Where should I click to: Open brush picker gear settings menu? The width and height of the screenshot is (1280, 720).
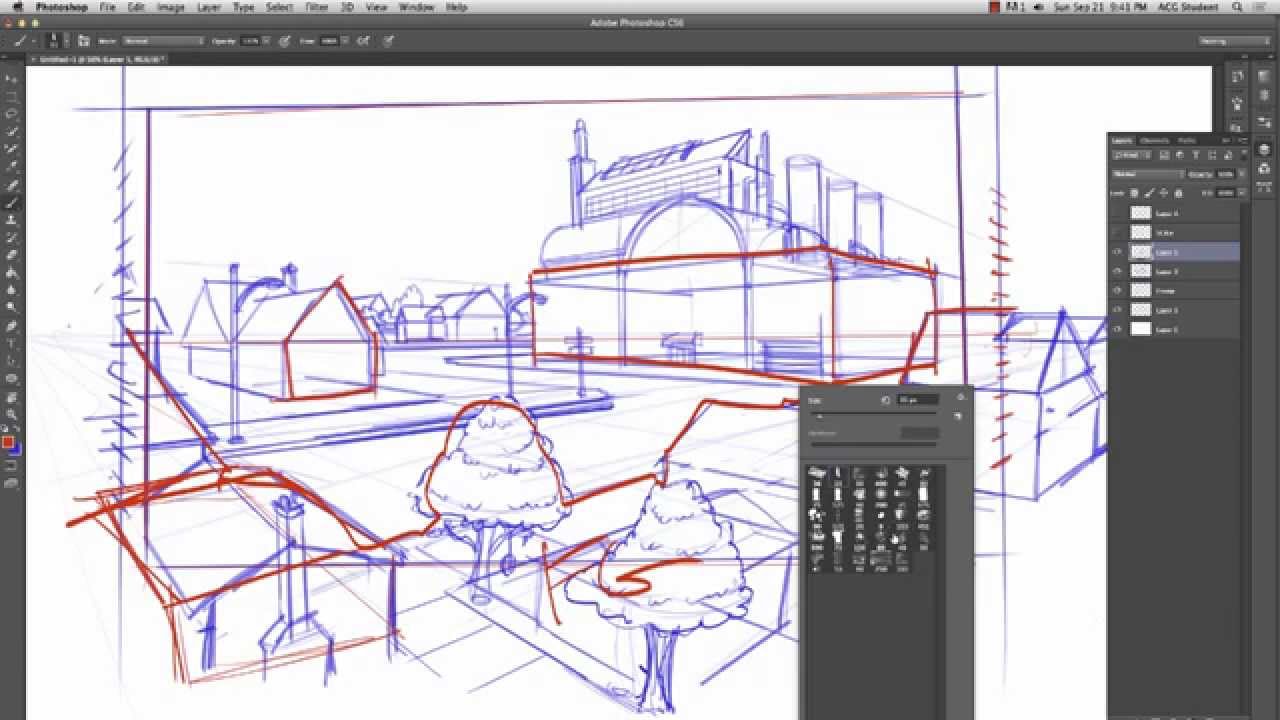tap(960, 397)
